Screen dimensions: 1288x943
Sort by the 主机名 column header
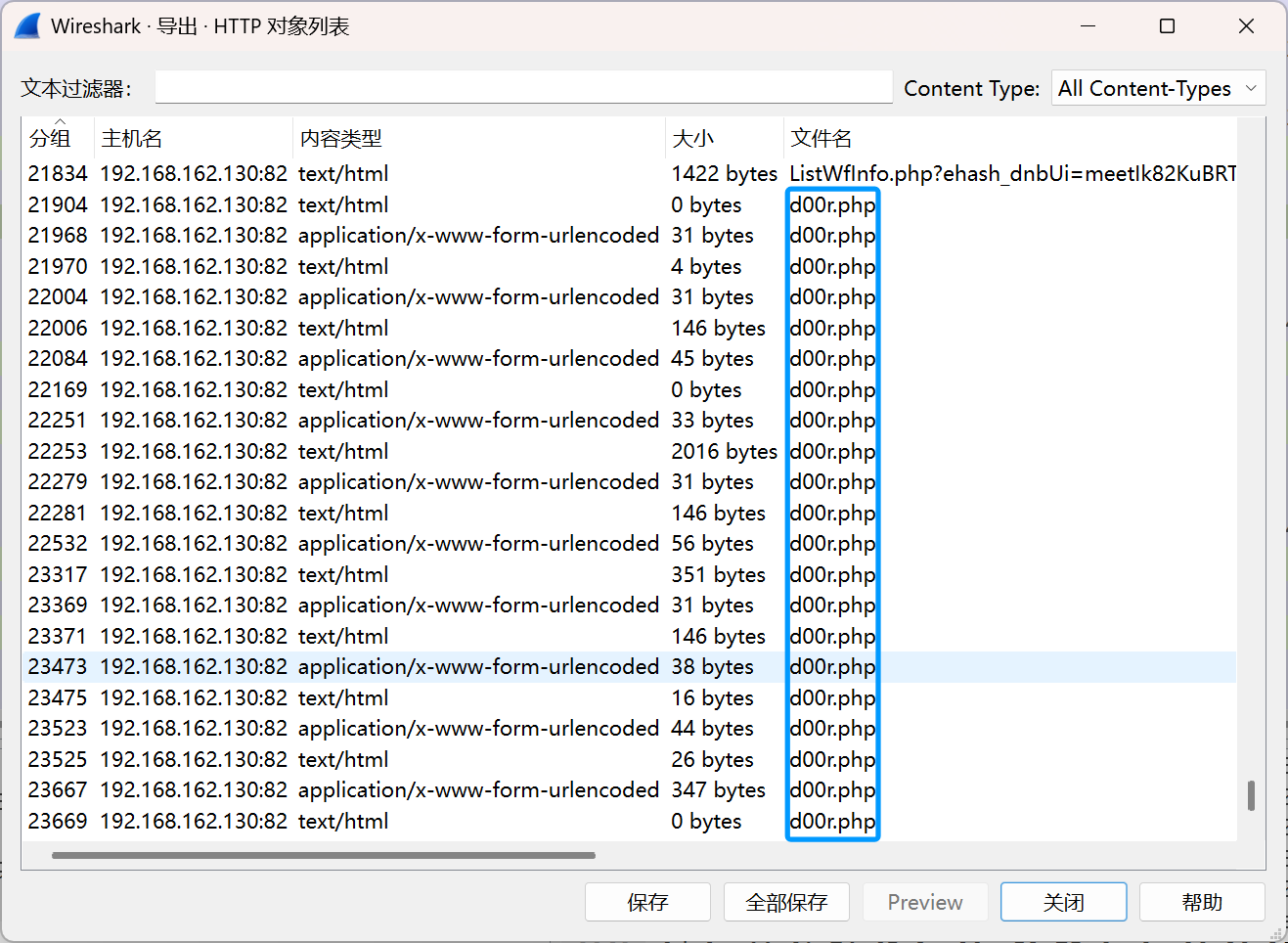point(194,138)
